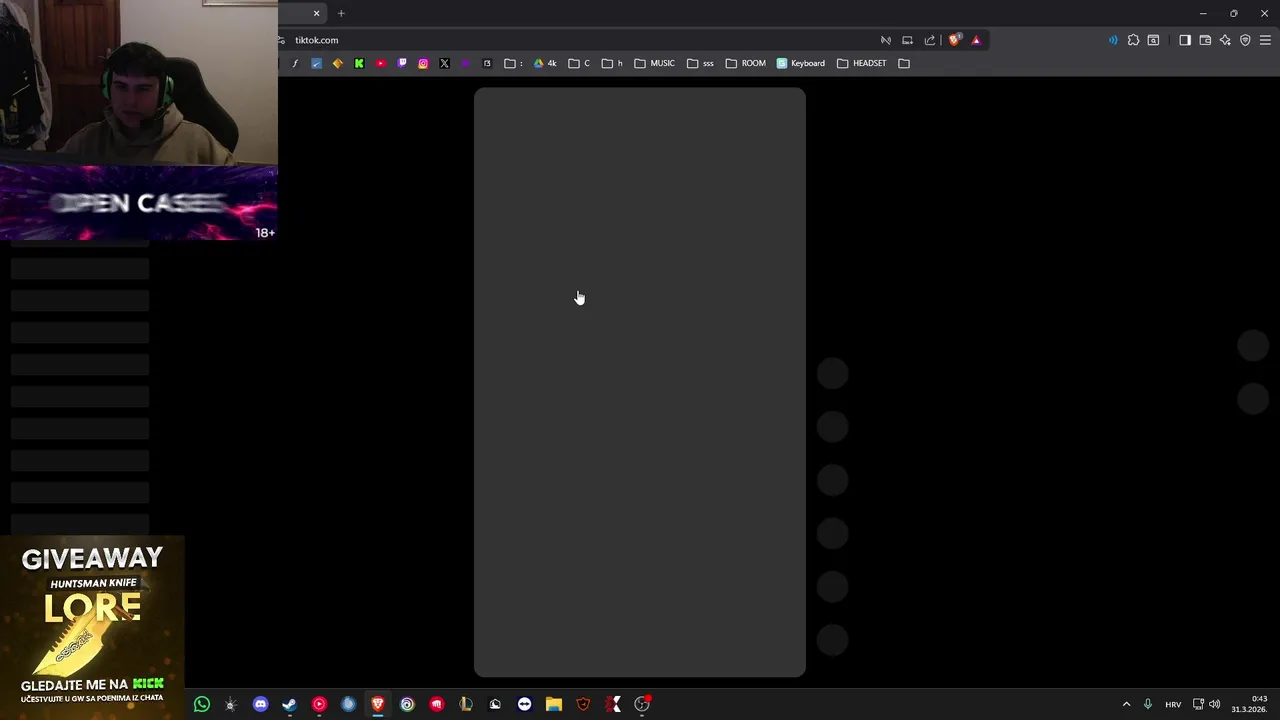Screen dimensions: 1280x720
Task: Open the clock showing 0:43
Action: 1251,704
